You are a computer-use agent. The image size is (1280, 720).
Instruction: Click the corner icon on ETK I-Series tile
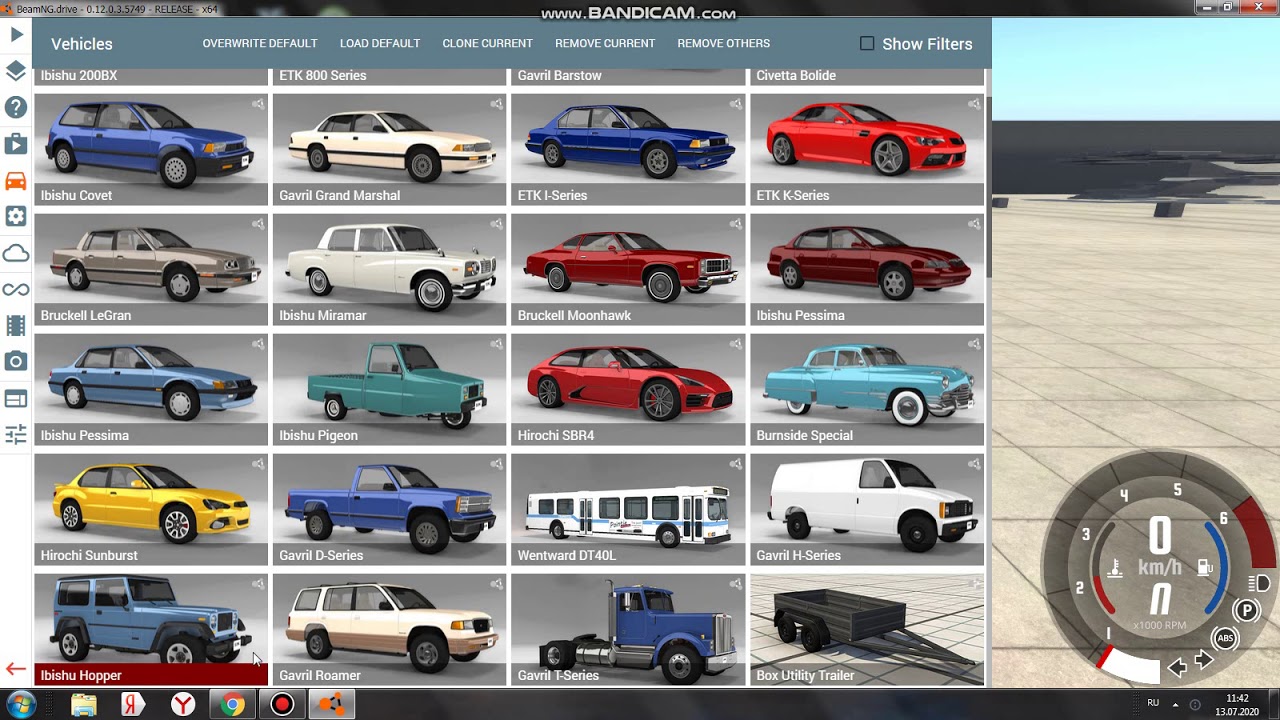[736, 104]
